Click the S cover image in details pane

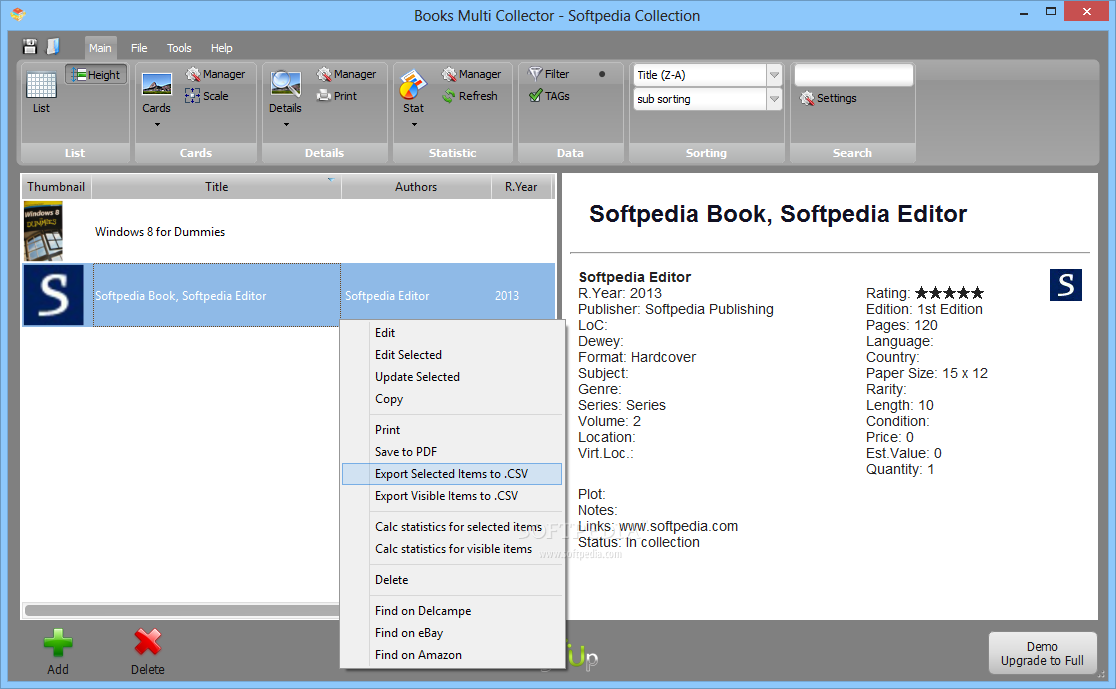[1065, 285]
